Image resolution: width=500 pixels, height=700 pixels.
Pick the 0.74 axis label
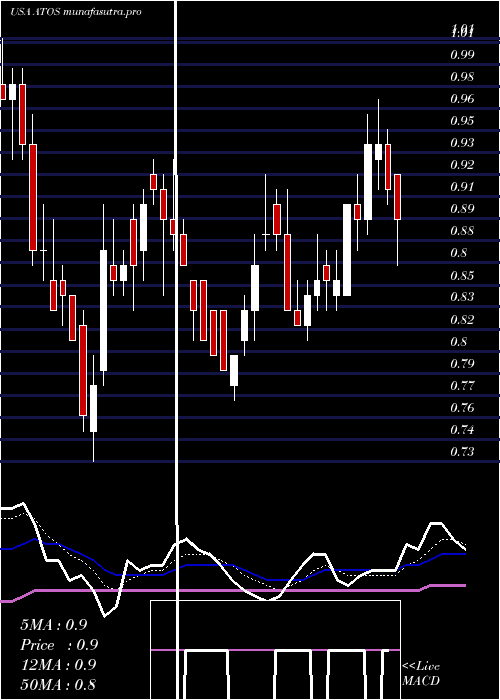click(x=462, y=430)
